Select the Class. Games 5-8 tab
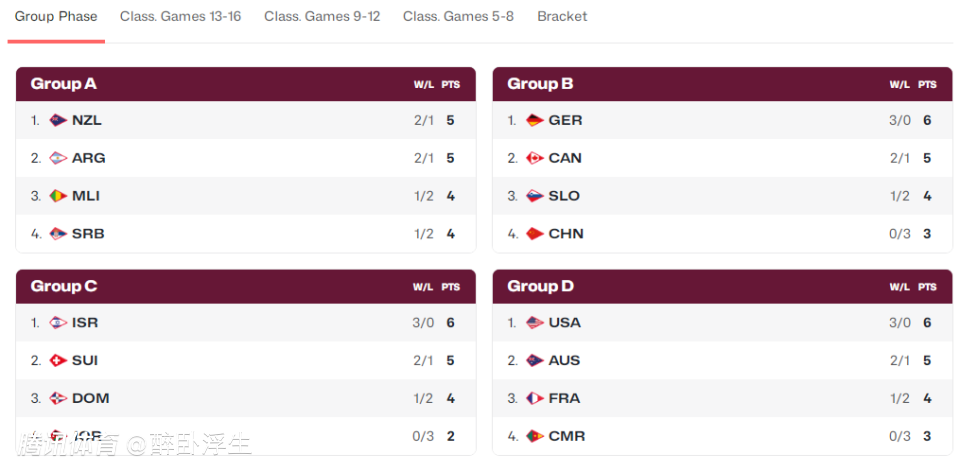Image resolution: width=960 pixels, height=472 pixels. pyautogui.click(x=459, y=17)
